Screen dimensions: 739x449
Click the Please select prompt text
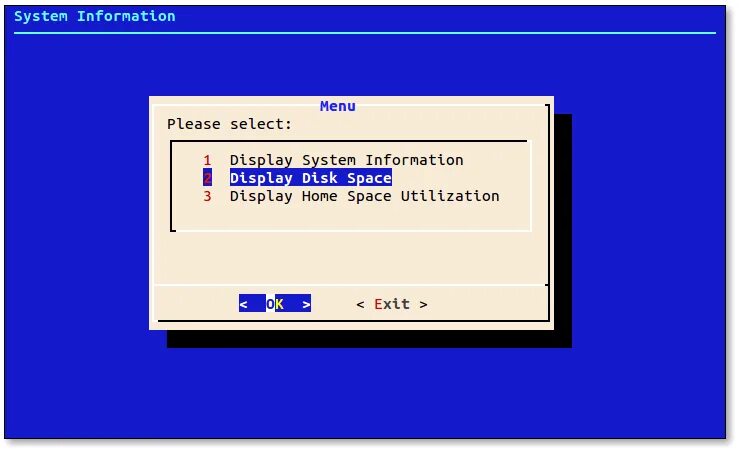click(230, 124)
